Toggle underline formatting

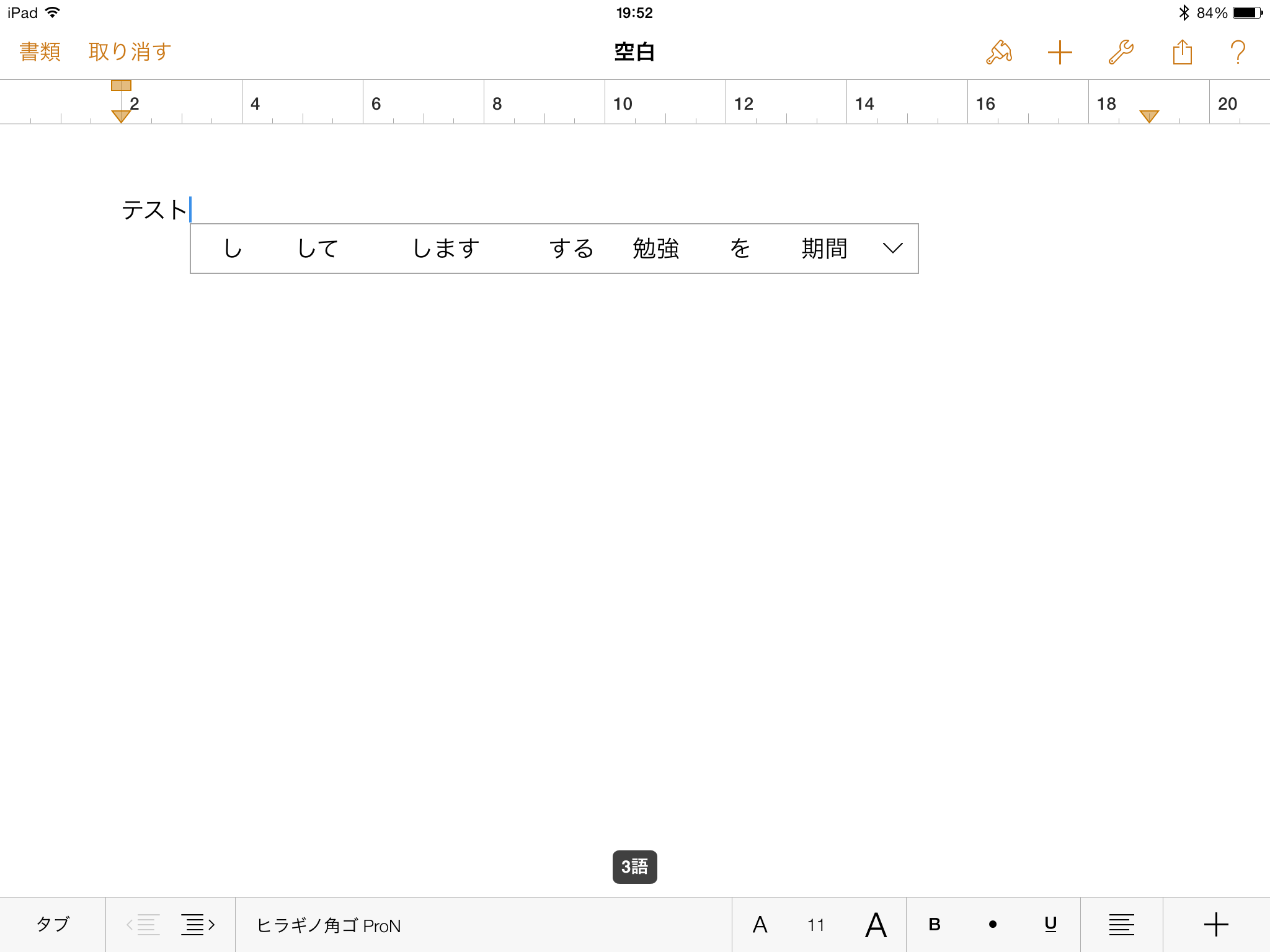click(x=1050, y=925)
